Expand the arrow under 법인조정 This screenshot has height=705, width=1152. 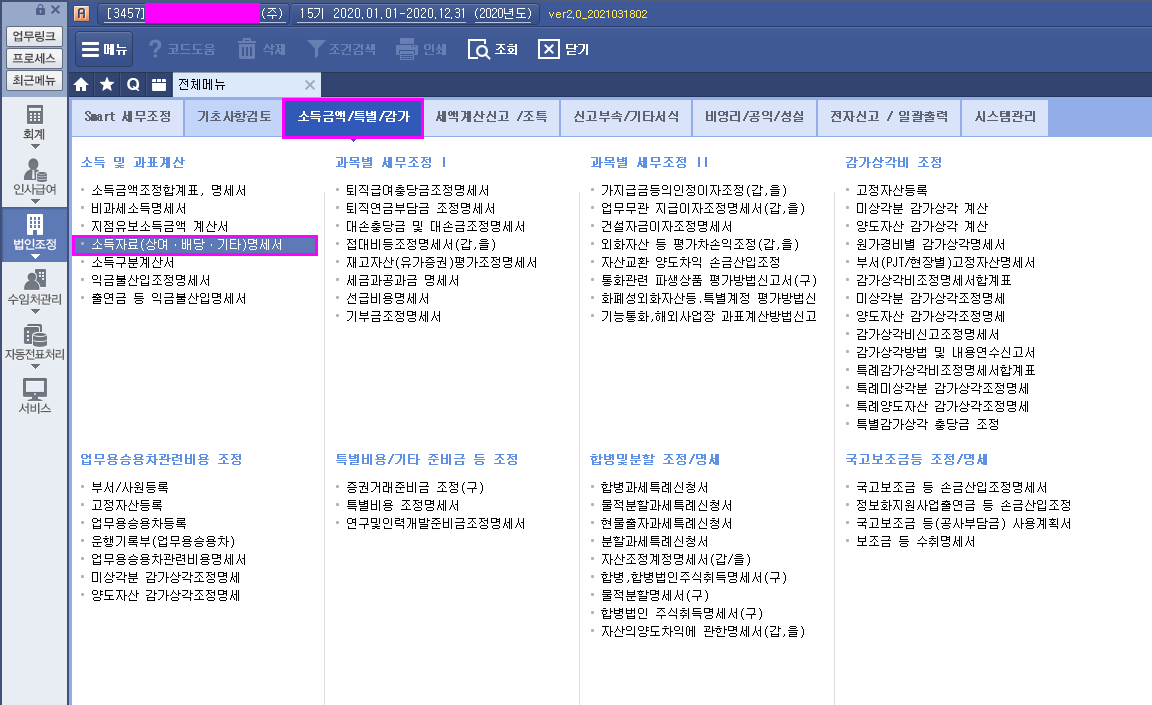coord(35,255)
